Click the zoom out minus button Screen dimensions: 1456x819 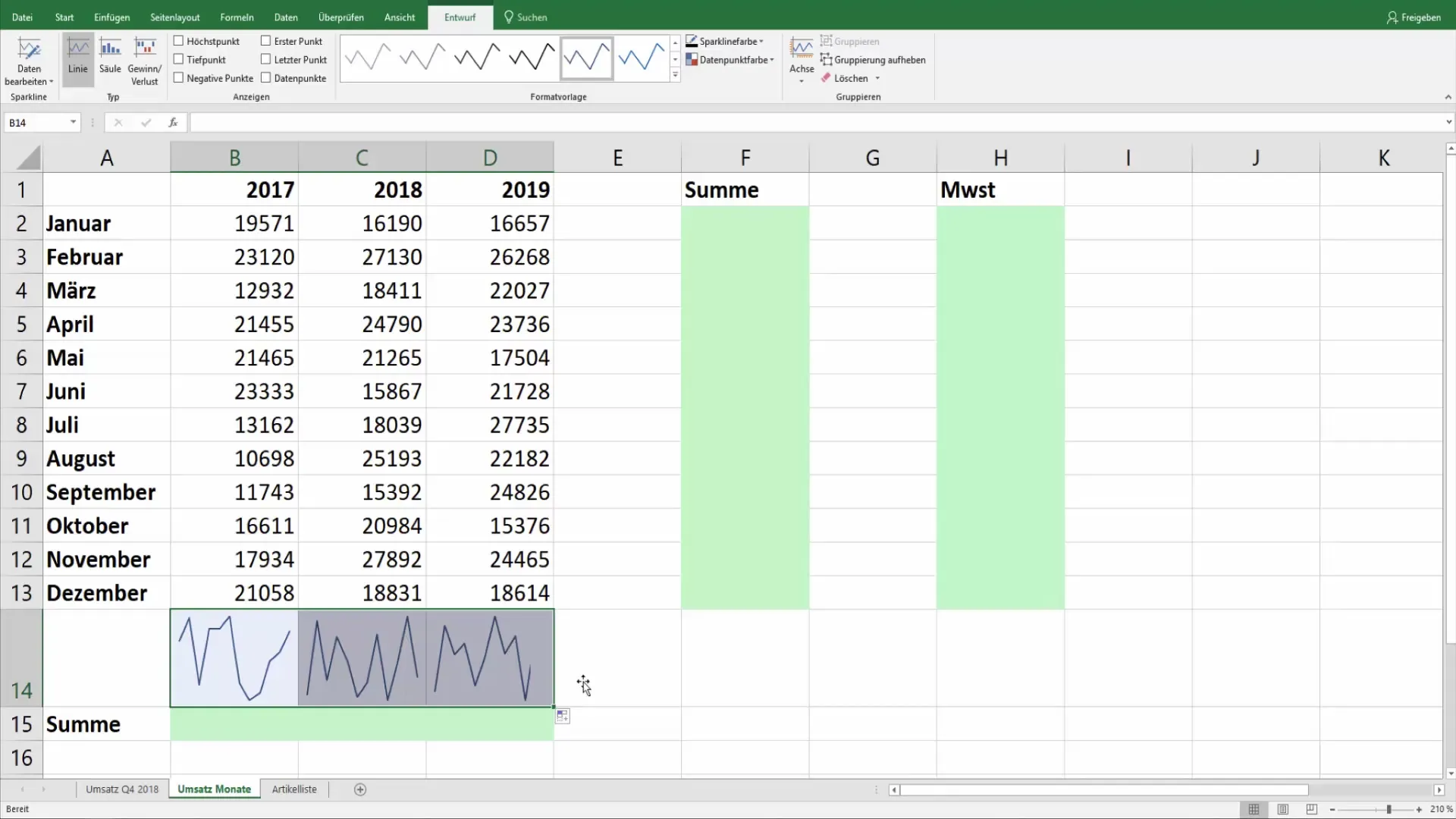1332,809
